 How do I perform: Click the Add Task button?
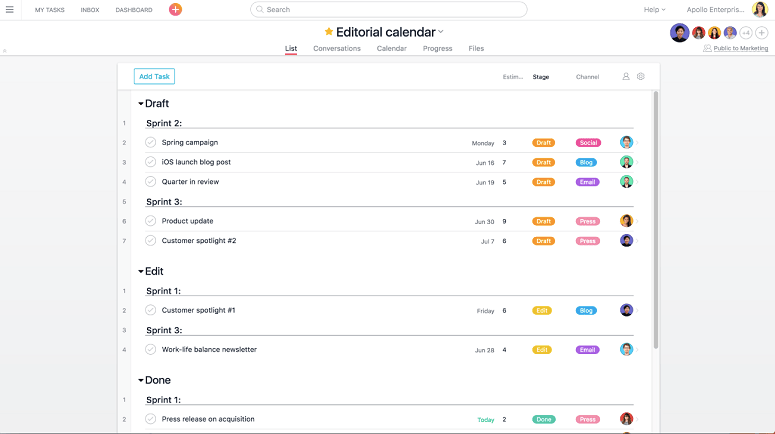155,76
